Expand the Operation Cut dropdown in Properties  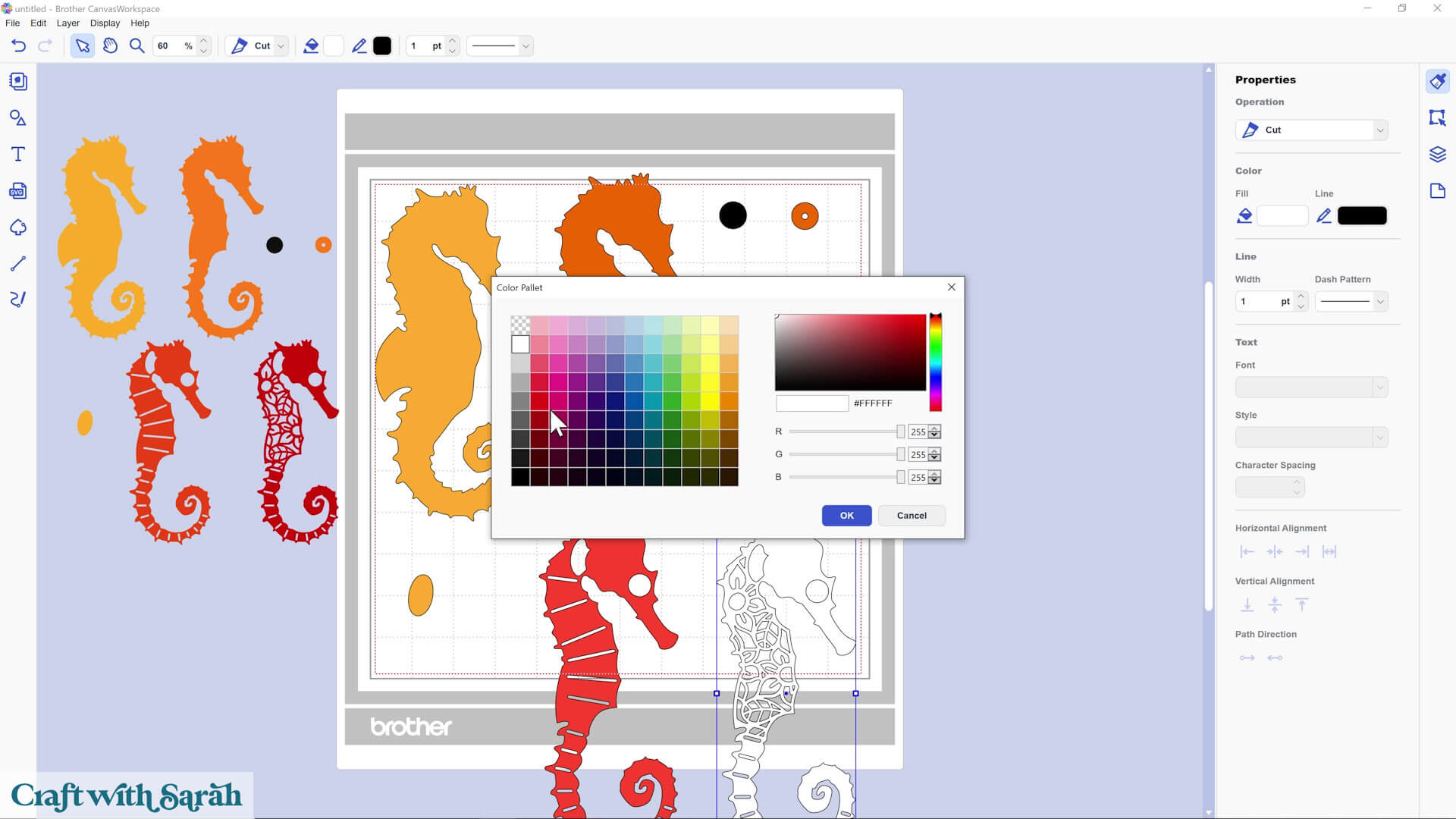[x=1380, y=130]
